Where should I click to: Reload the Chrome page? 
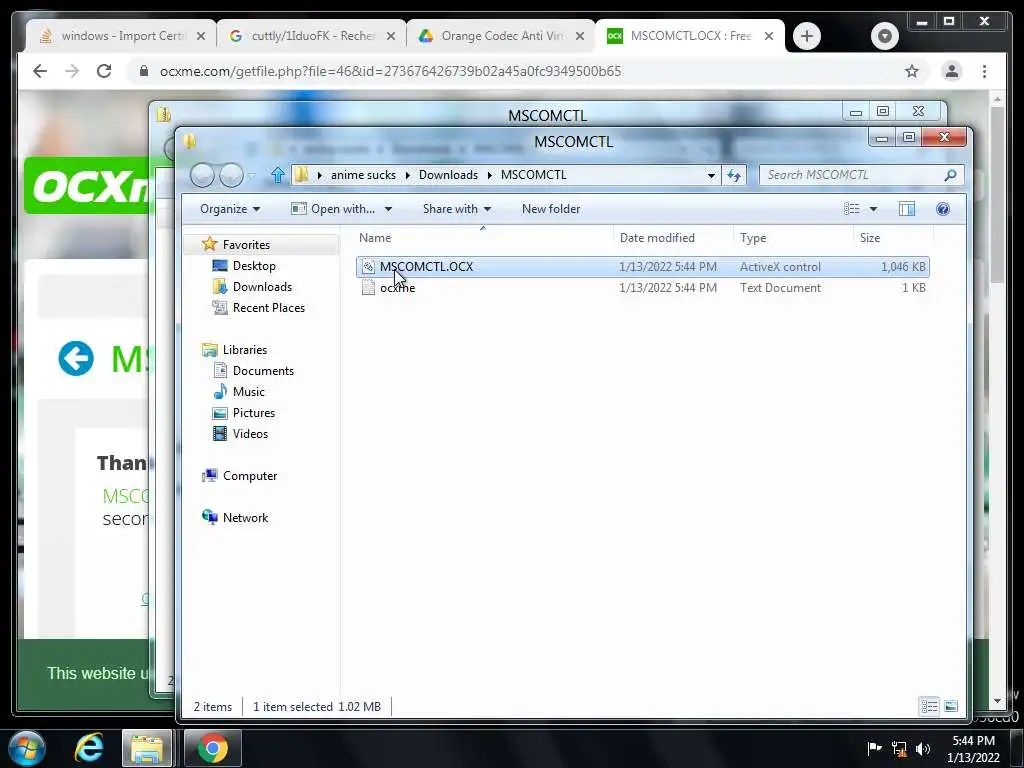click(x=104, y=71)
